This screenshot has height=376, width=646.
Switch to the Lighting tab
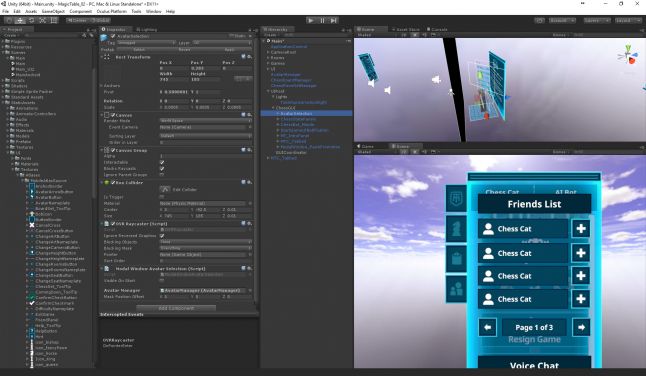click(146, 30)
